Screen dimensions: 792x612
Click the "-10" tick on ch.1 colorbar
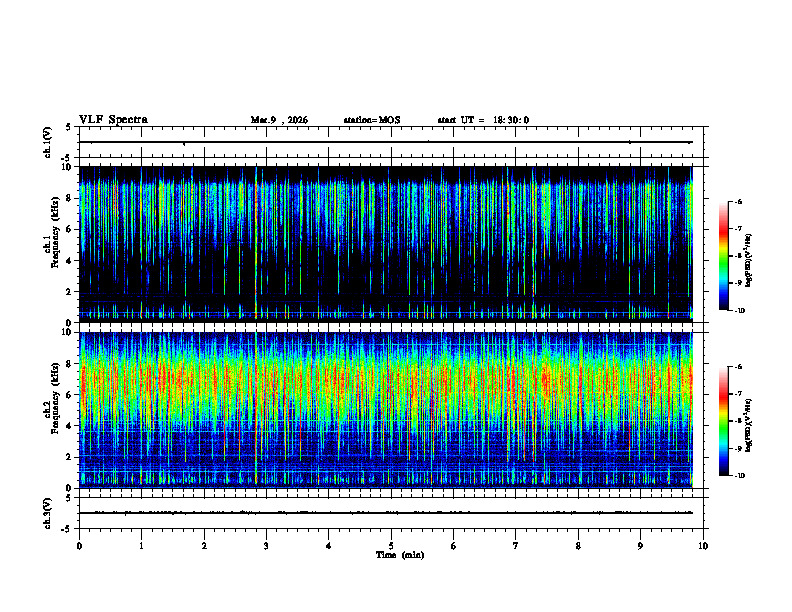[x=740, y=311]
